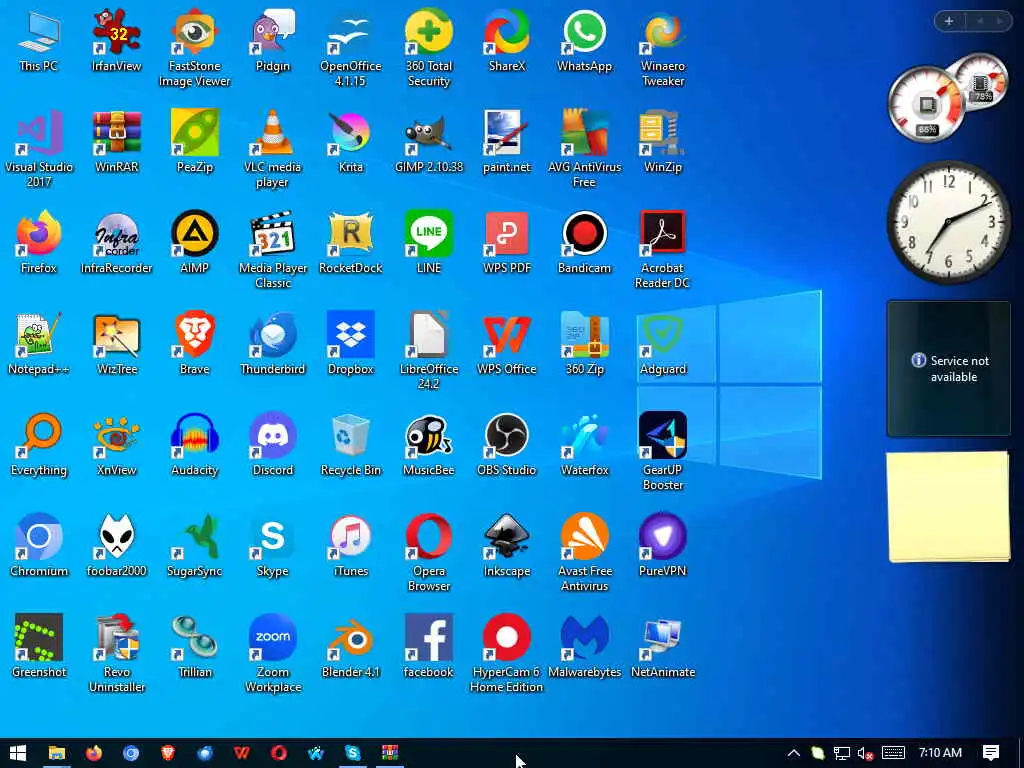
Task: Click the yellow sticky note gadget
Action: click(948, 506)
